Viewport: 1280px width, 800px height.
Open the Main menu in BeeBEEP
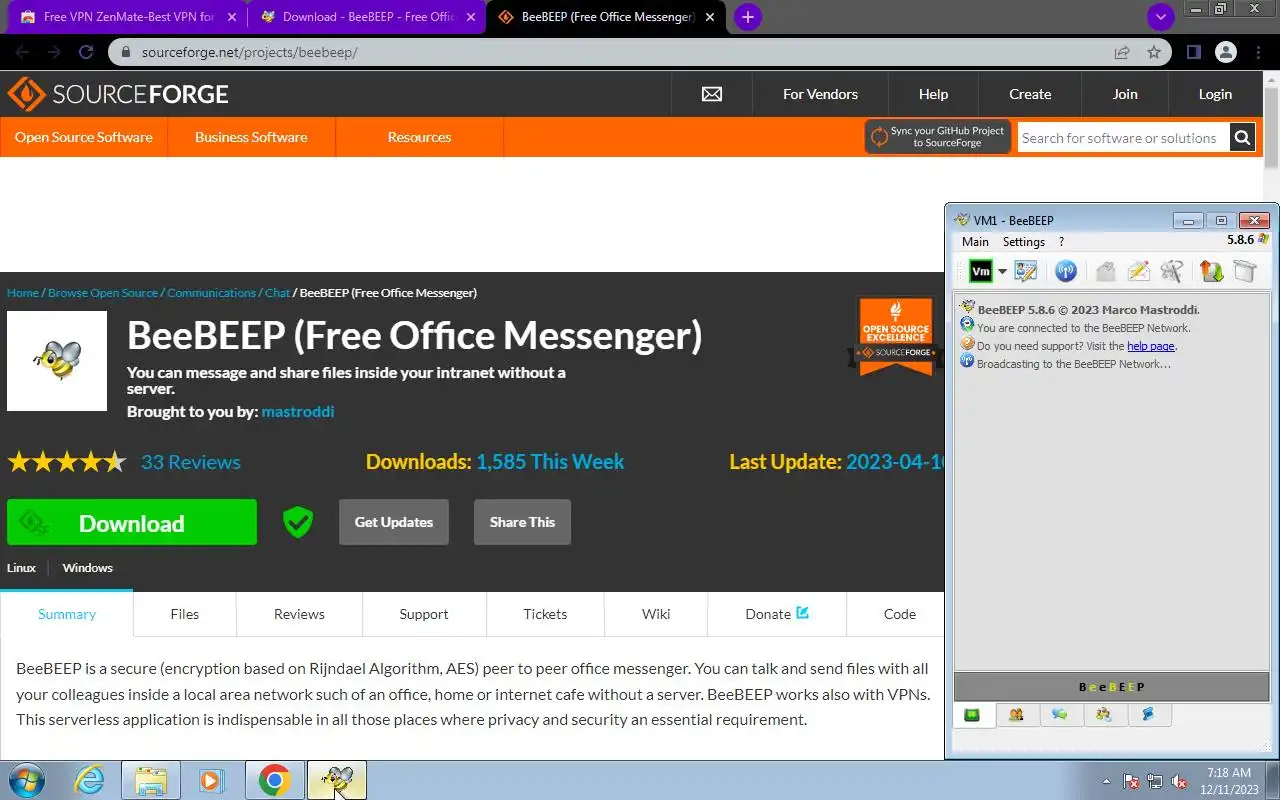tap(975, 242)
